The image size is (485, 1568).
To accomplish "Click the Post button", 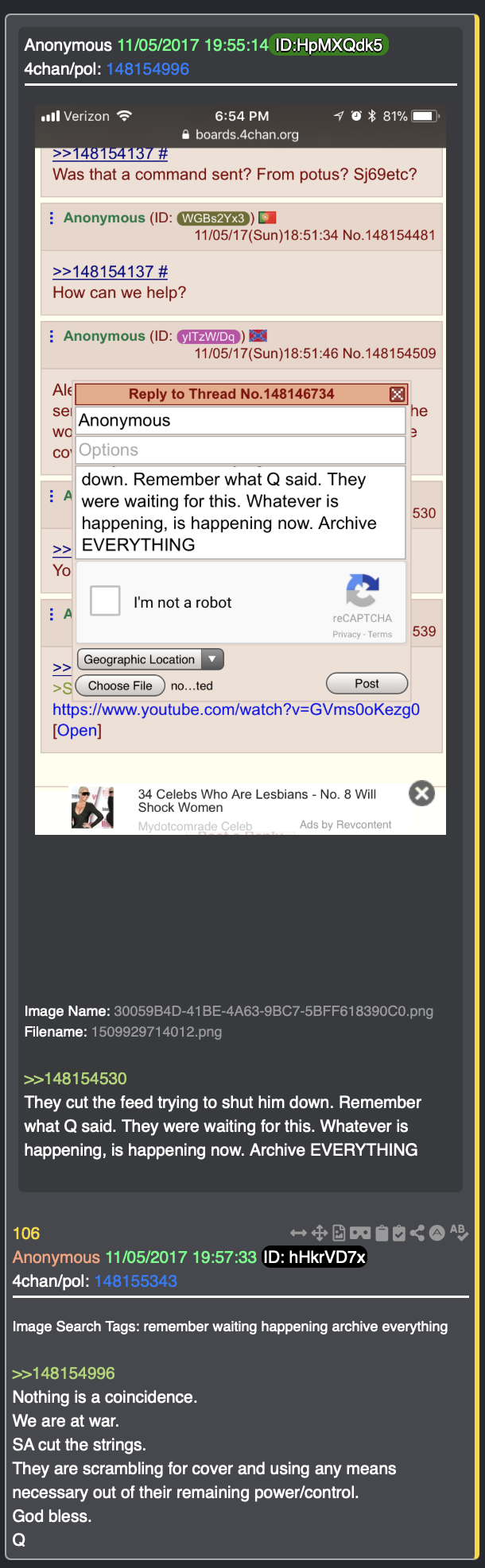I will coord(367,683).
